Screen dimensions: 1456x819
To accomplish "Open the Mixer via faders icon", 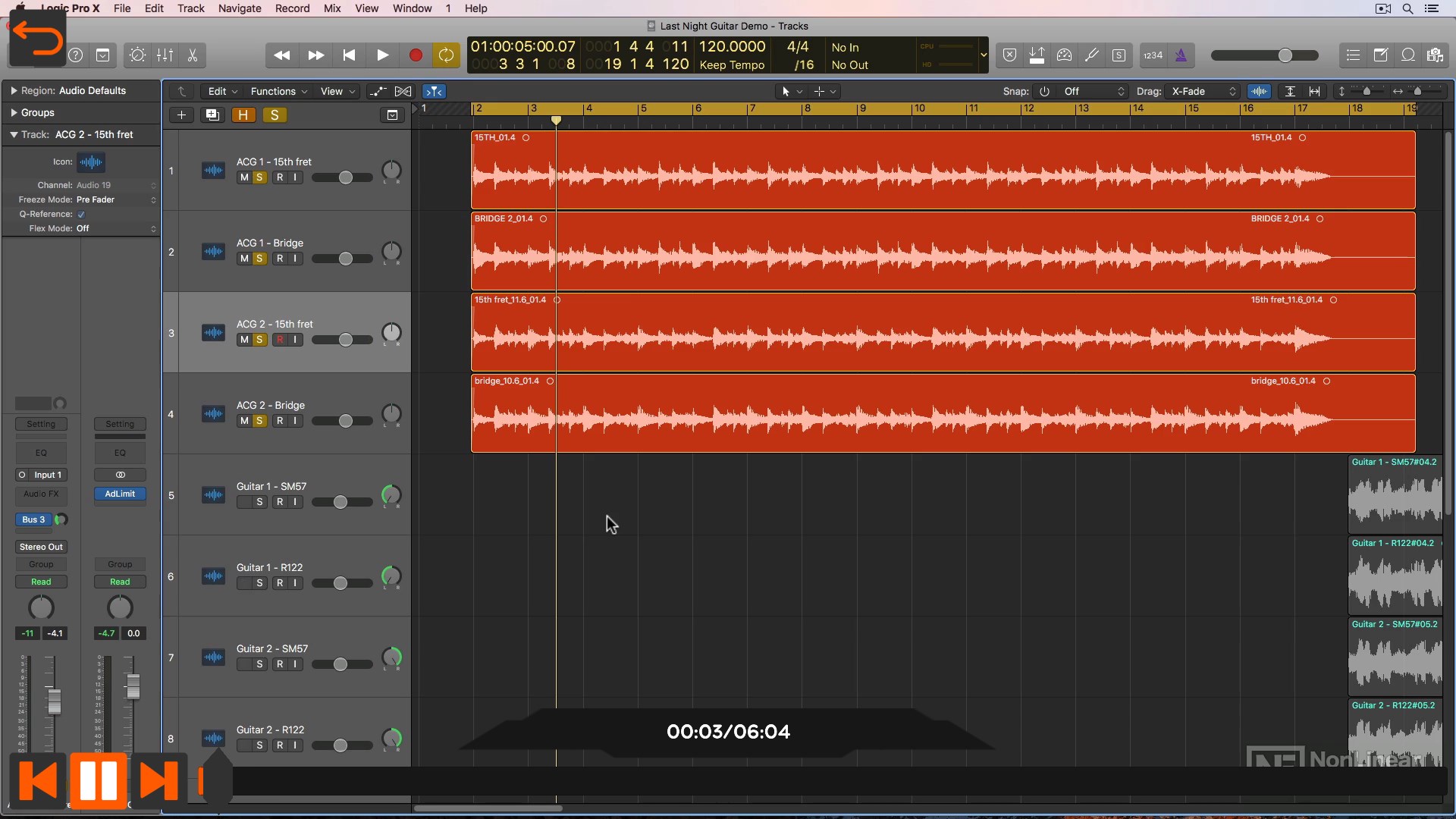I will click(165, 55).
